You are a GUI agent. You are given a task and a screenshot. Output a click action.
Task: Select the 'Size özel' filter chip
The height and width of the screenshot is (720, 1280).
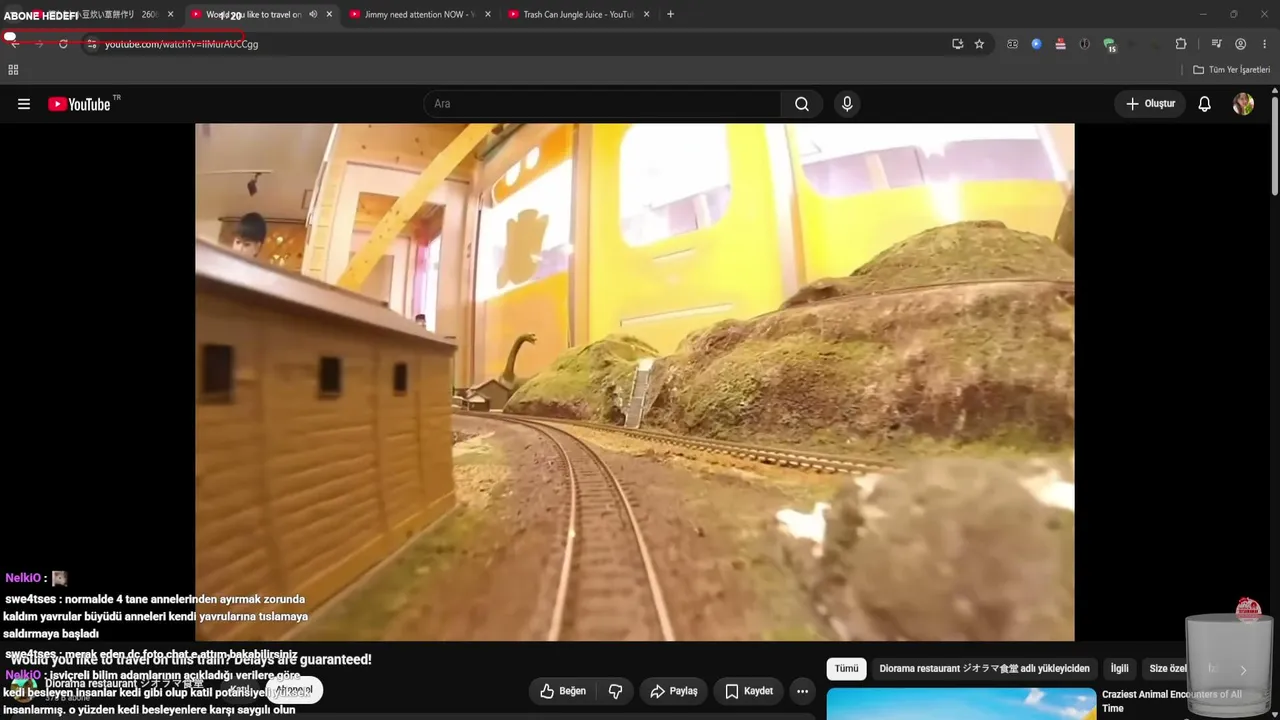coord(1168,669)
